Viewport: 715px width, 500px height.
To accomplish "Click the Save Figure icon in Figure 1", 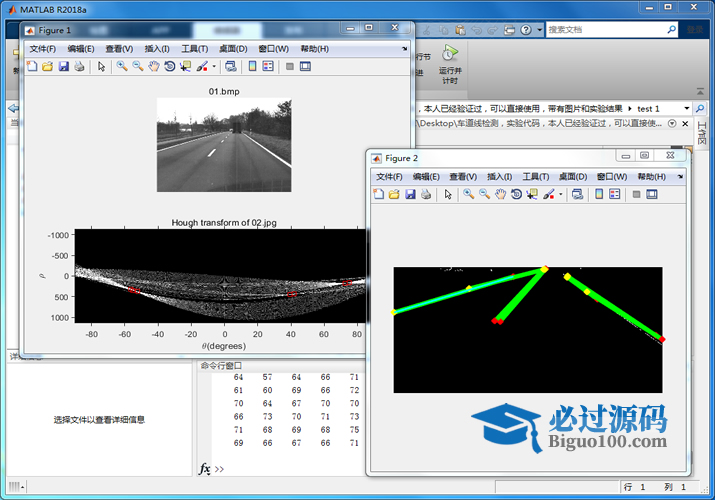I will [63, 67].
